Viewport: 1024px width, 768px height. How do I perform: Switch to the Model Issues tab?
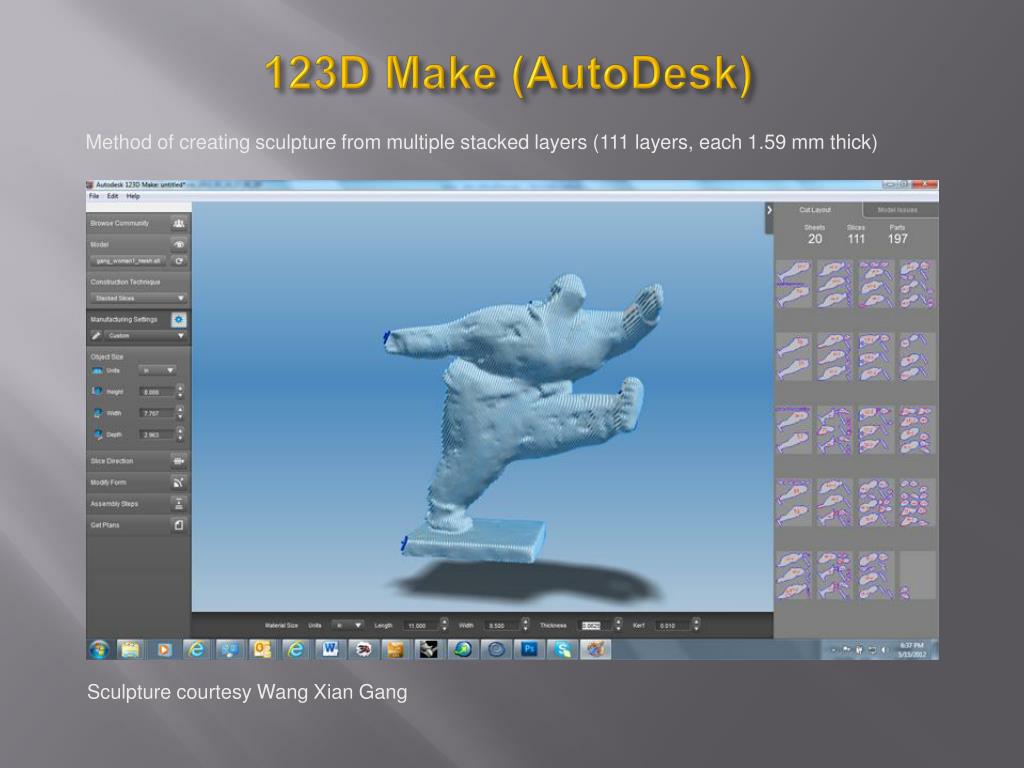pyautogui.click(x=898, y=210)
